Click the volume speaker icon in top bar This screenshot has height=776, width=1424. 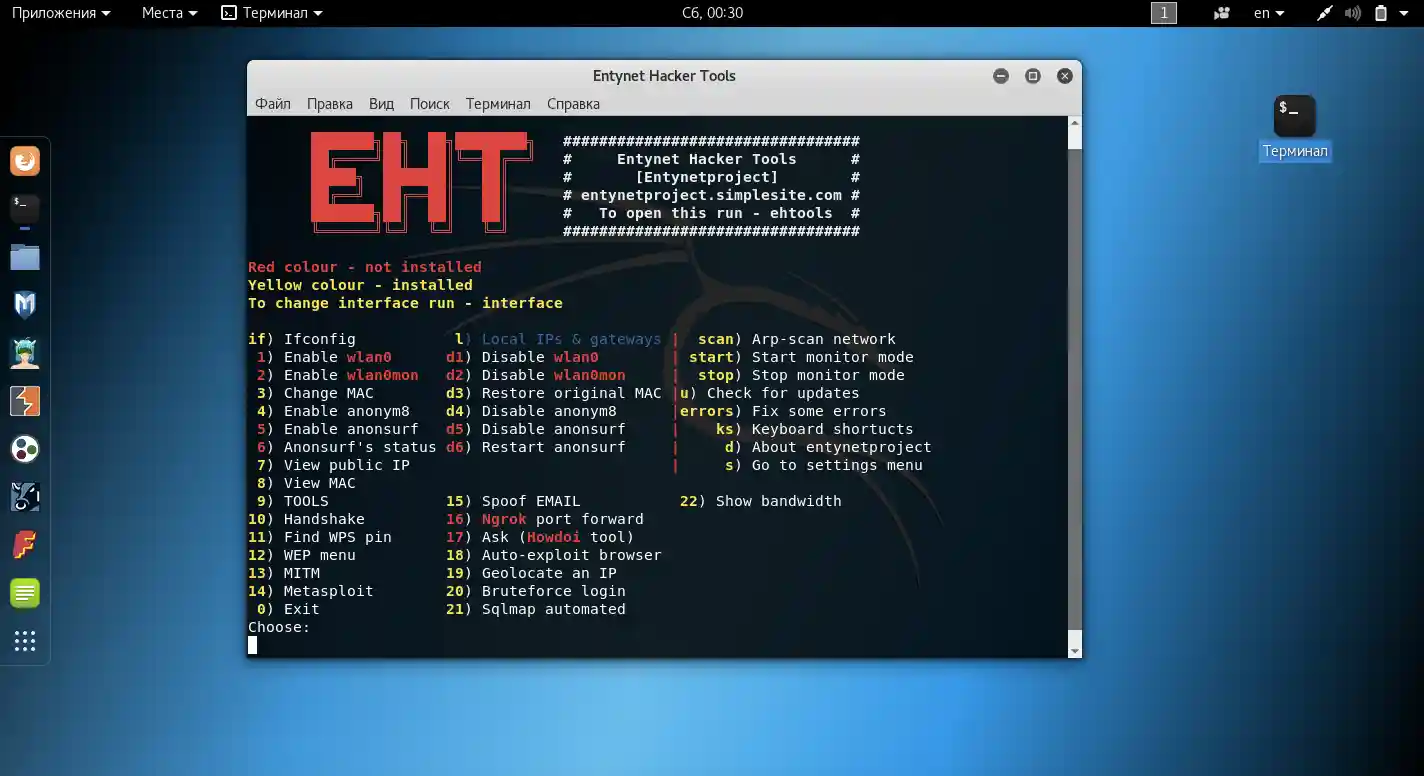pyautogui.click(x=1353, y=13)
